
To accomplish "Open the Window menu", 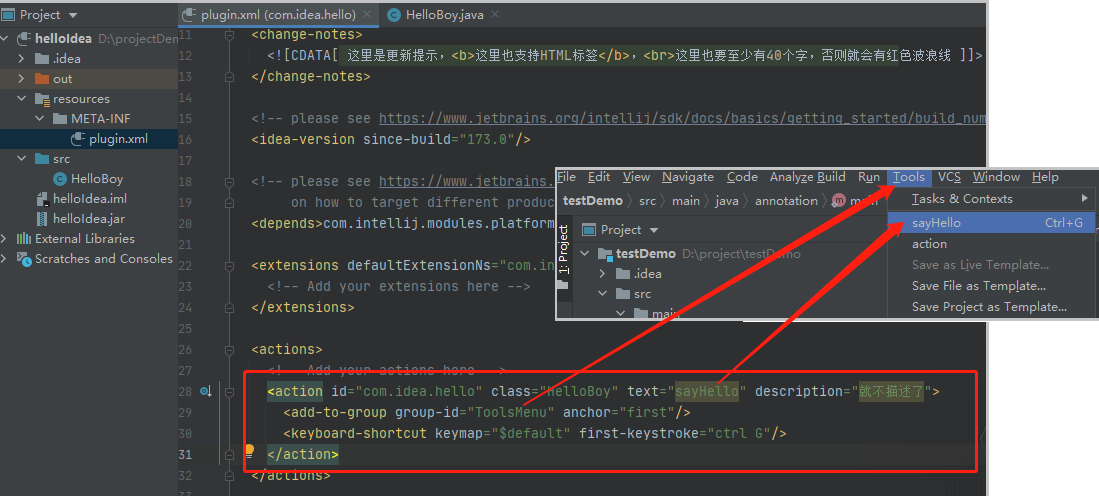I will point(996,177).
